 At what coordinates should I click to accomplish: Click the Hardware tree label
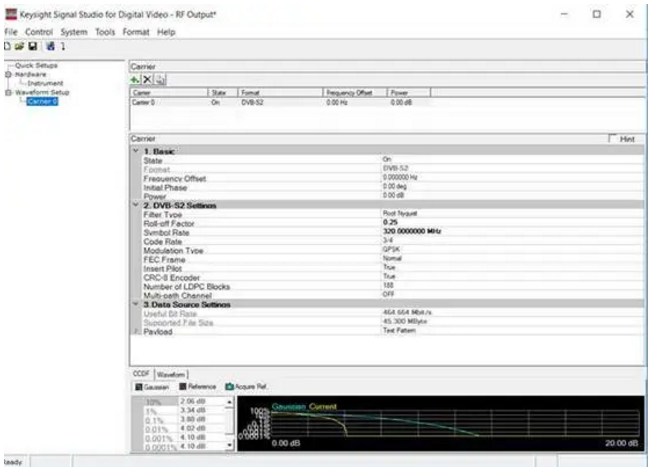[31, 75]
